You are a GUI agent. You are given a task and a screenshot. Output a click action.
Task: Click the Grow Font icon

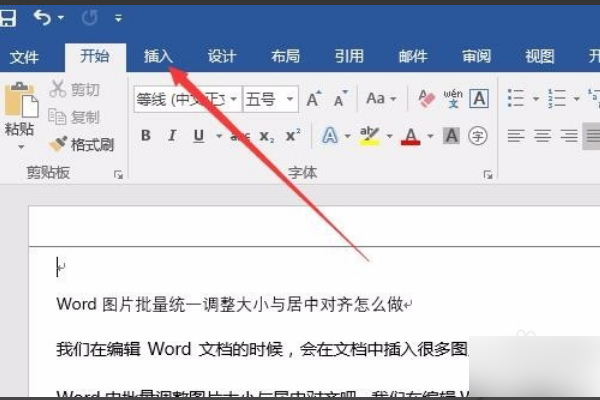click(314, 99)
